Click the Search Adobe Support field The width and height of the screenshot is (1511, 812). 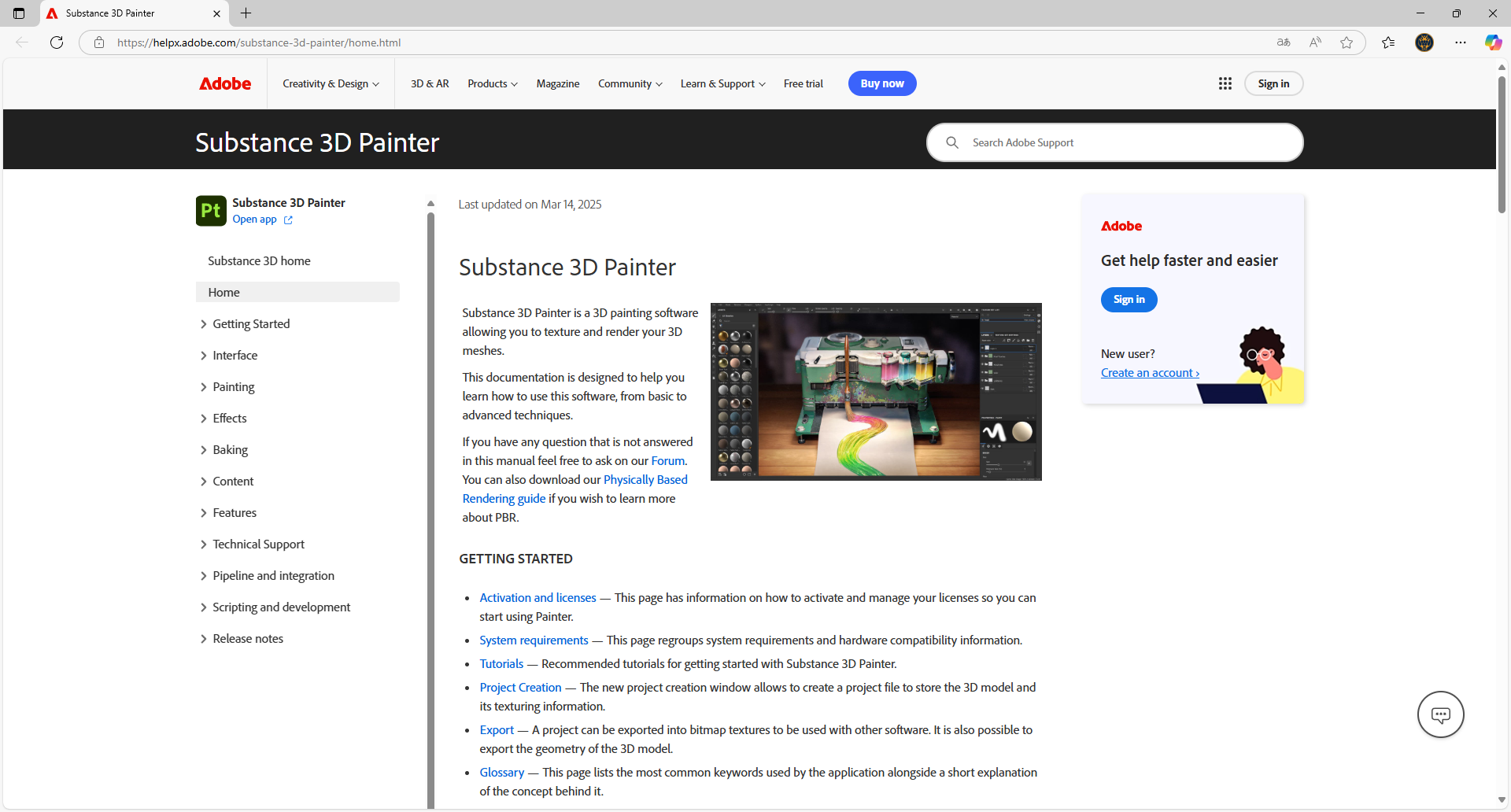pyautogui.click(x=1114, y=142)
